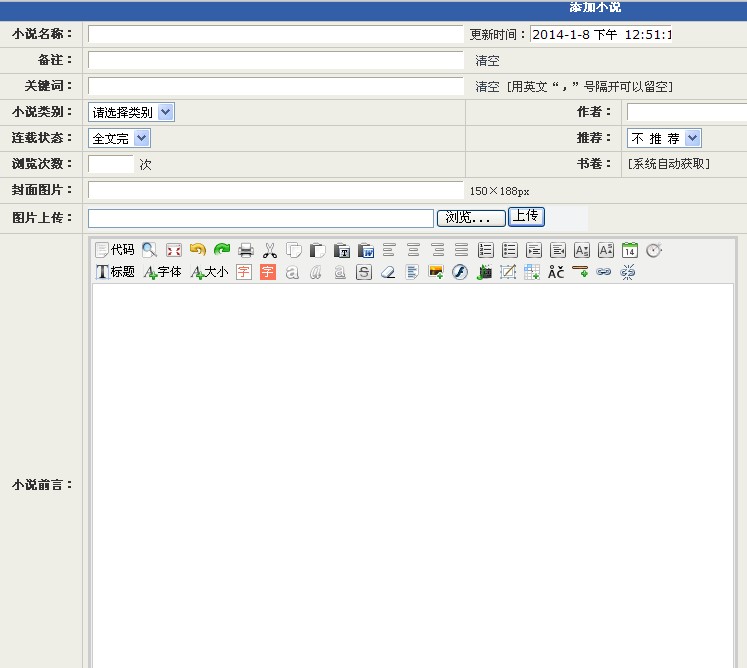Click the undo arrow in the editor toolbar
This screenshot has height=668, width=747.
coord(197,250)
